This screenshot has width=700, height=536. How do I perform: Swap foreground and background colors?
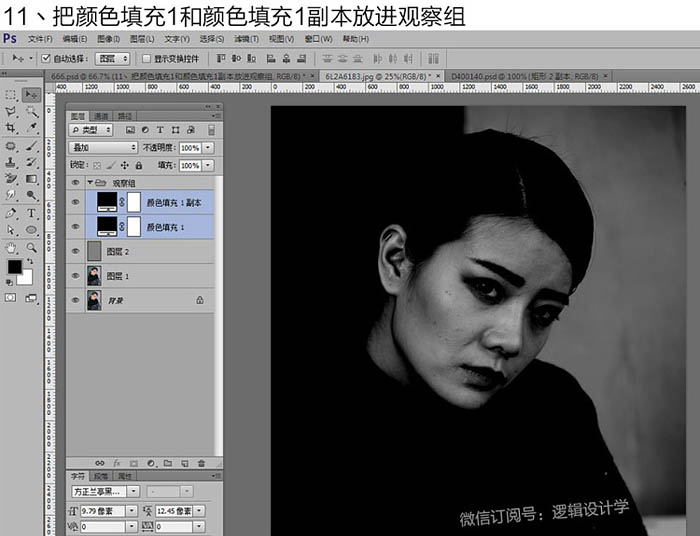(x=30, y=262)
